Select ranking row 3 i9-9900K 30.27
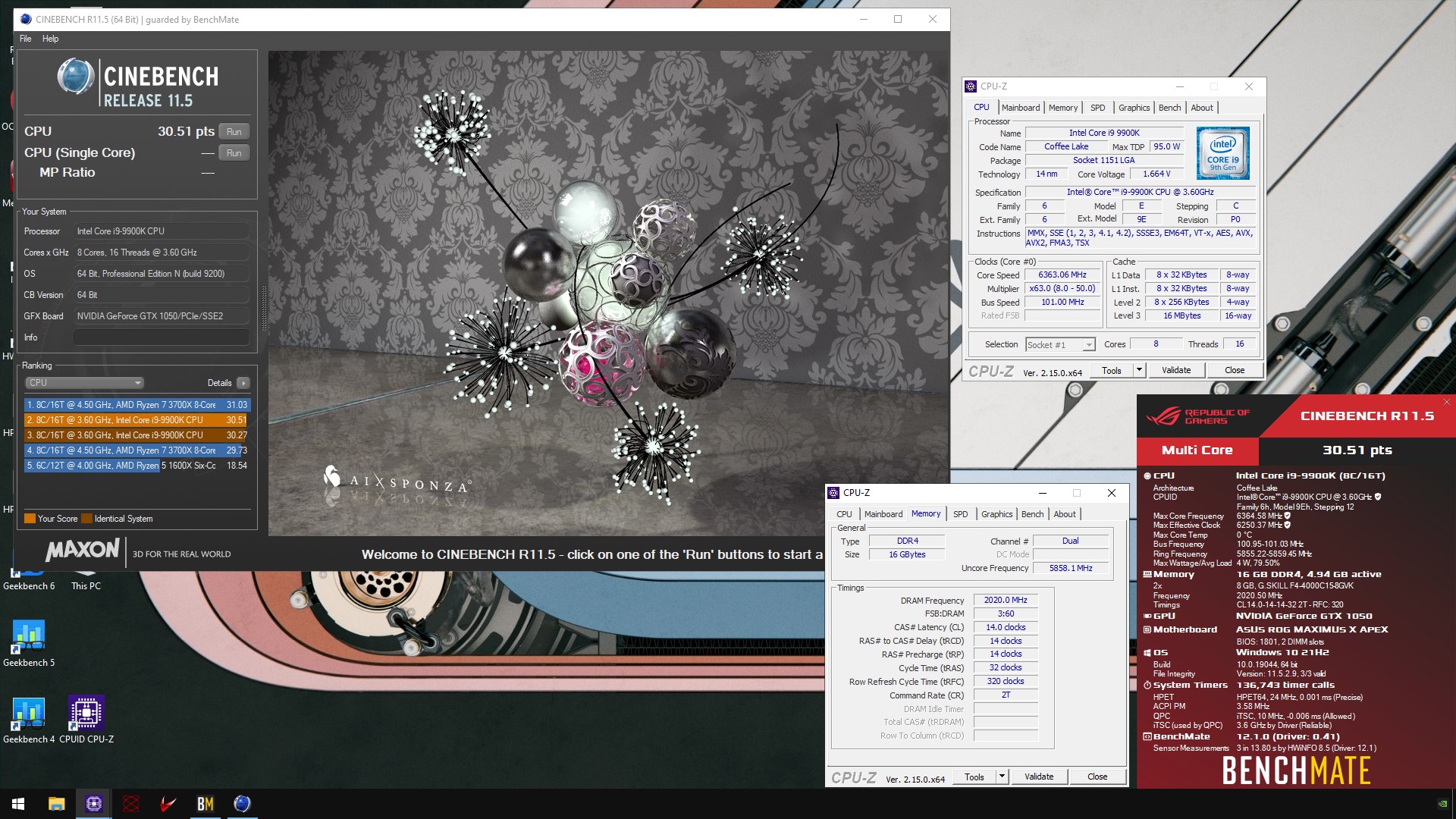 coord(136,435)
